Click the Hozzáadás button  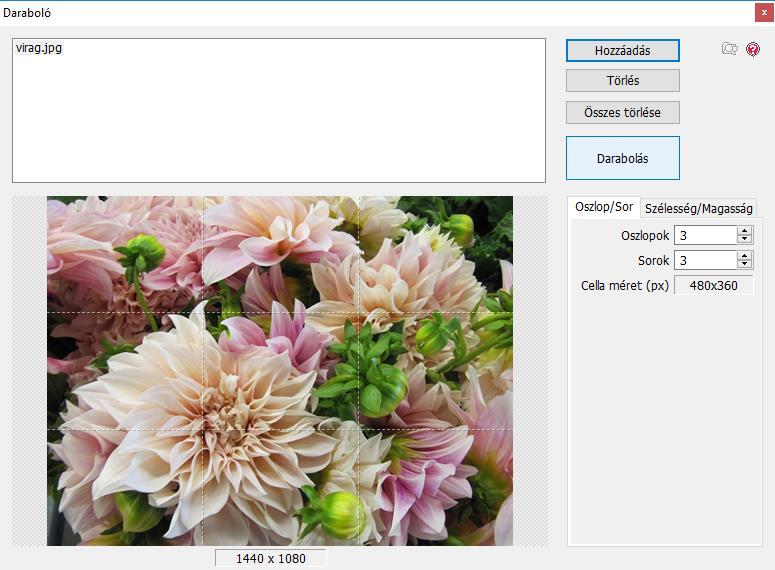(623, 51)
